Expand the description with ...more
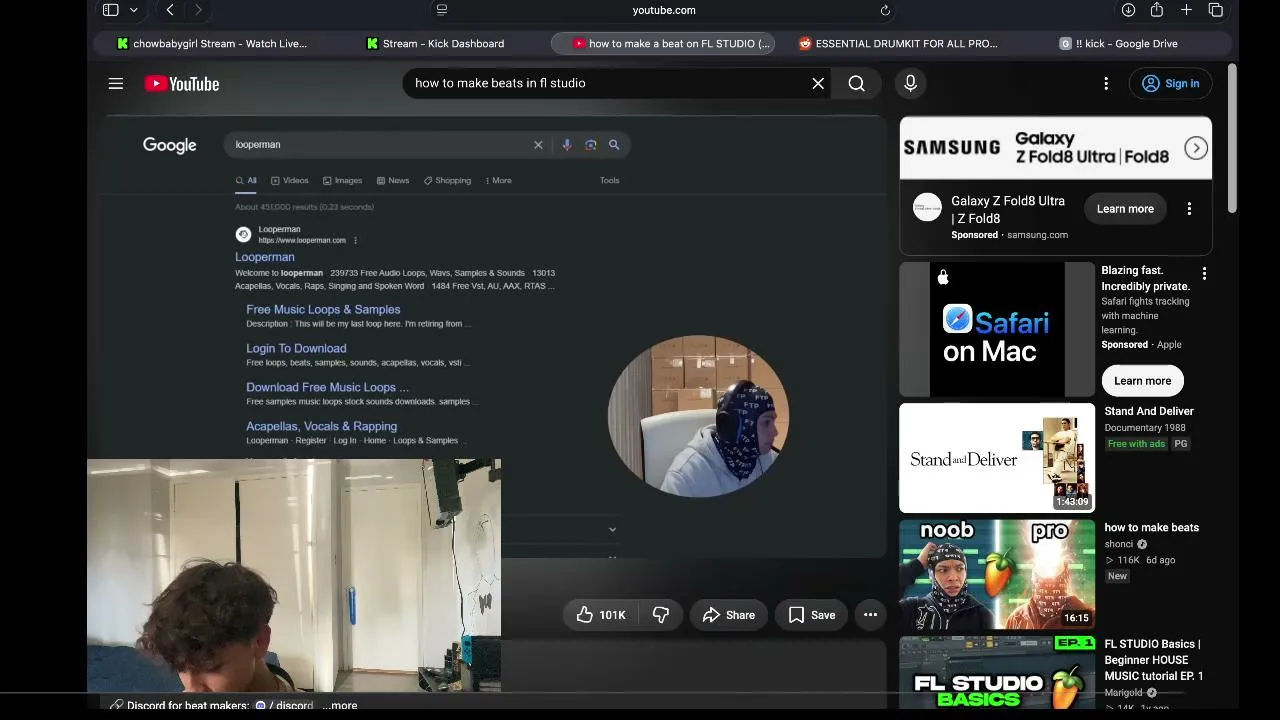Screen dimensions: 1280x720 point(340,705)
